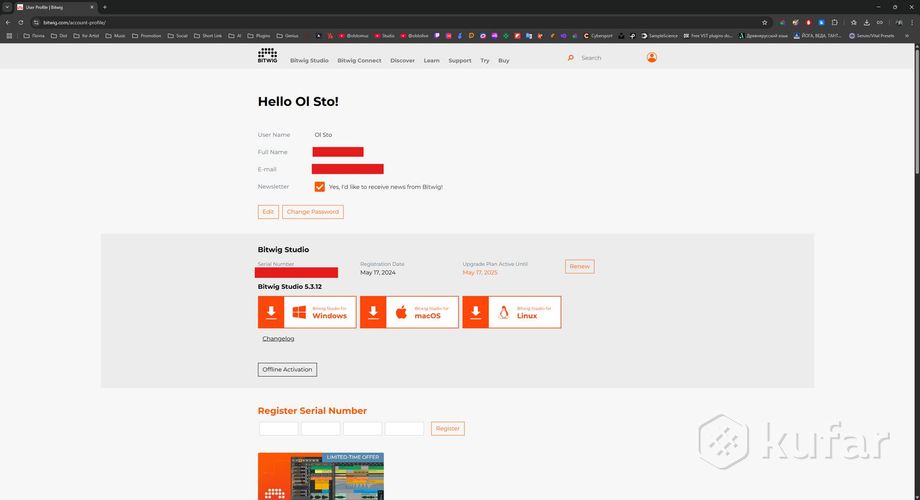
Task: Open browser downloads icon
Action: tap(867, 22)
